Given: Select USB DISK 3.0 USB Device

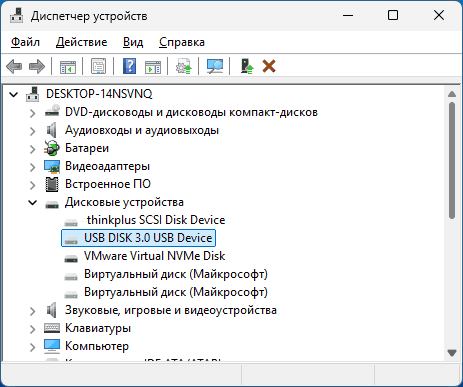Looking at the screenshot, I should tap(148, 238).
